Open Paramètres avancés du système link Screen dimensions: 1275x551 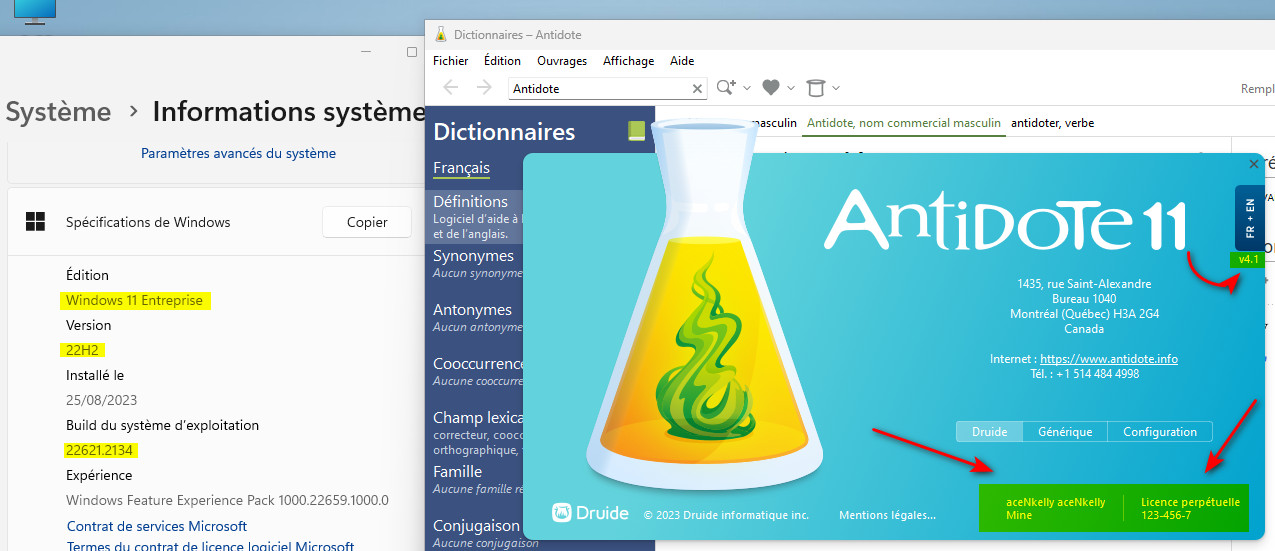coord(238,153)
